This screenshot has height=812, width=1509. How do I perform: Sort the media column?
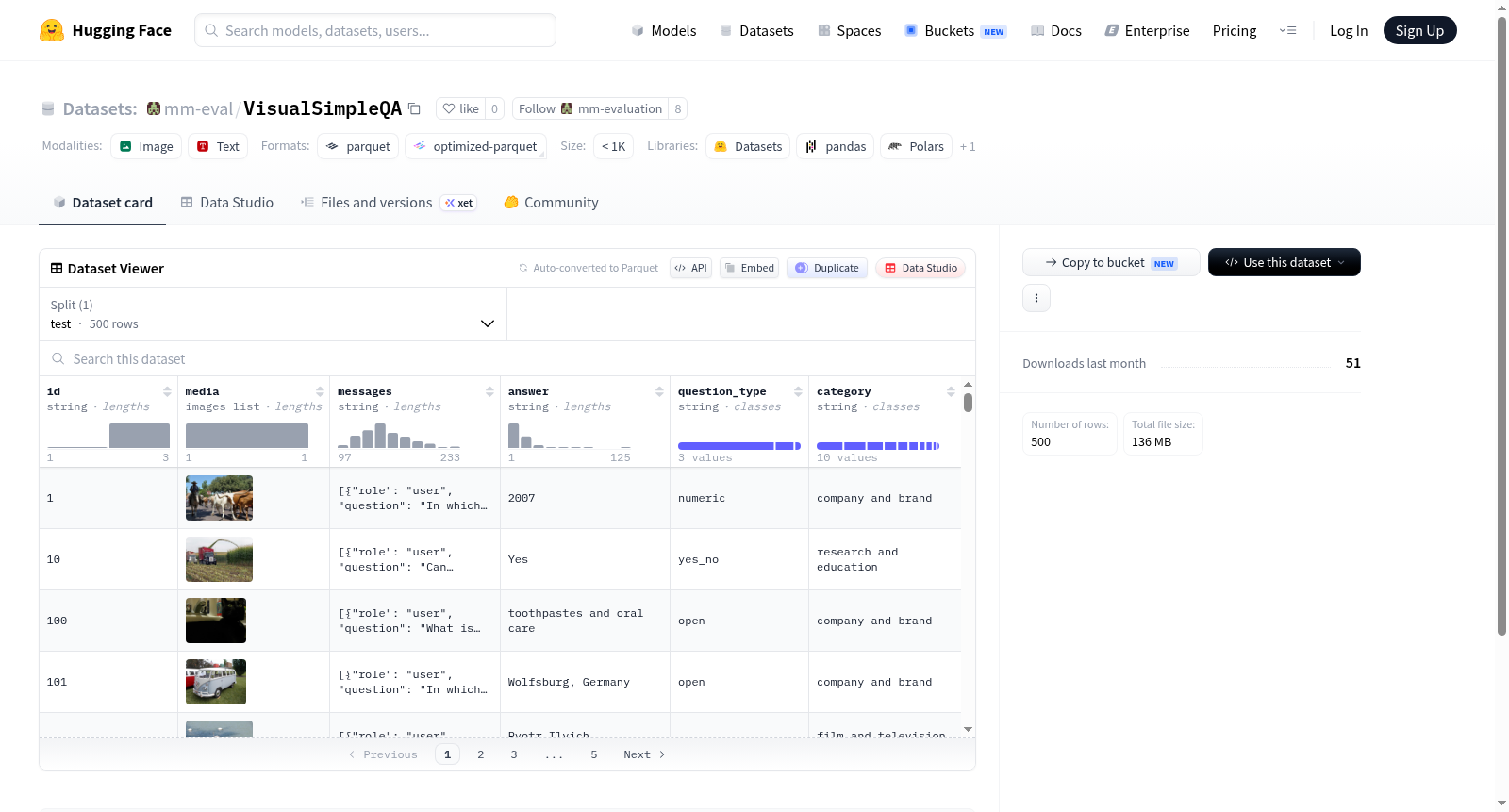[320, 391]
